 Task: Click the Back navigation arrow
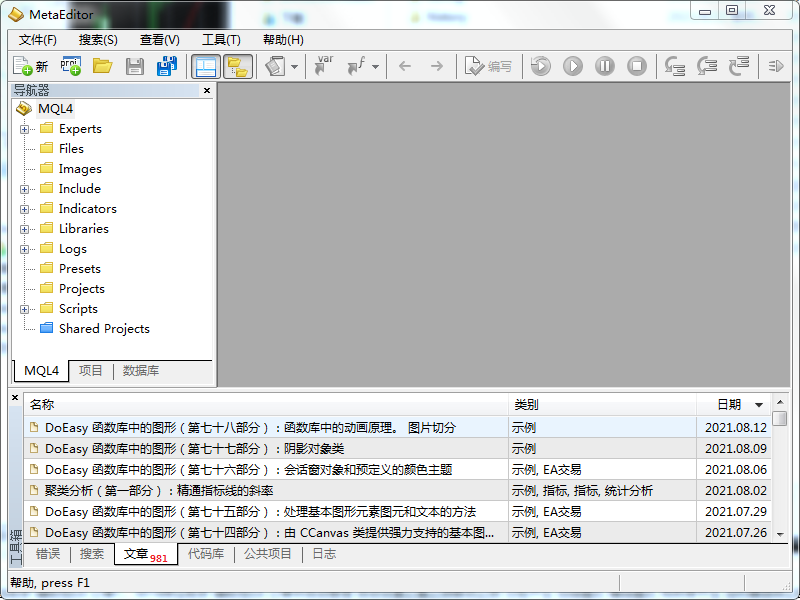pyautogui.click(x=405, y=66)
